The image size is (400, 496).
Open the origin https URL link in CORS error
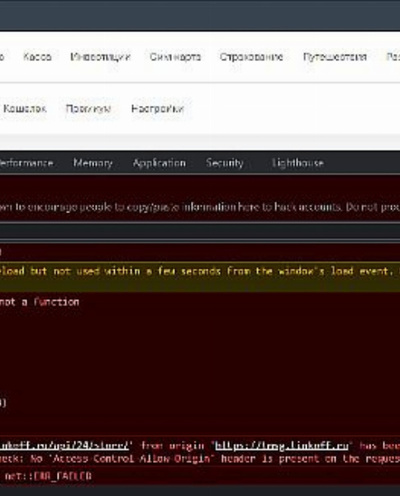[282, 446]
